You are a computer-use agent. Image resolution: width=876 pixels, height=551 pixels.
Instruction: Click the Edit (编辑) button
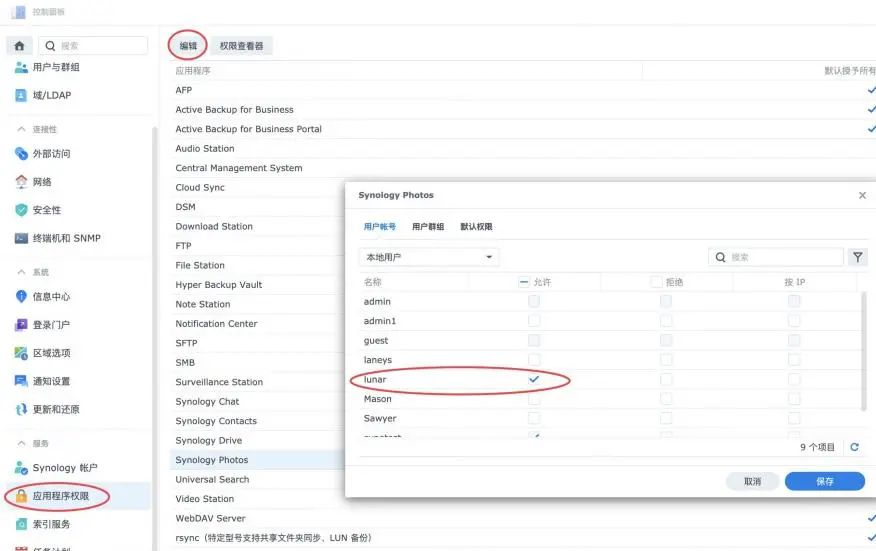(x=188, y=46)
